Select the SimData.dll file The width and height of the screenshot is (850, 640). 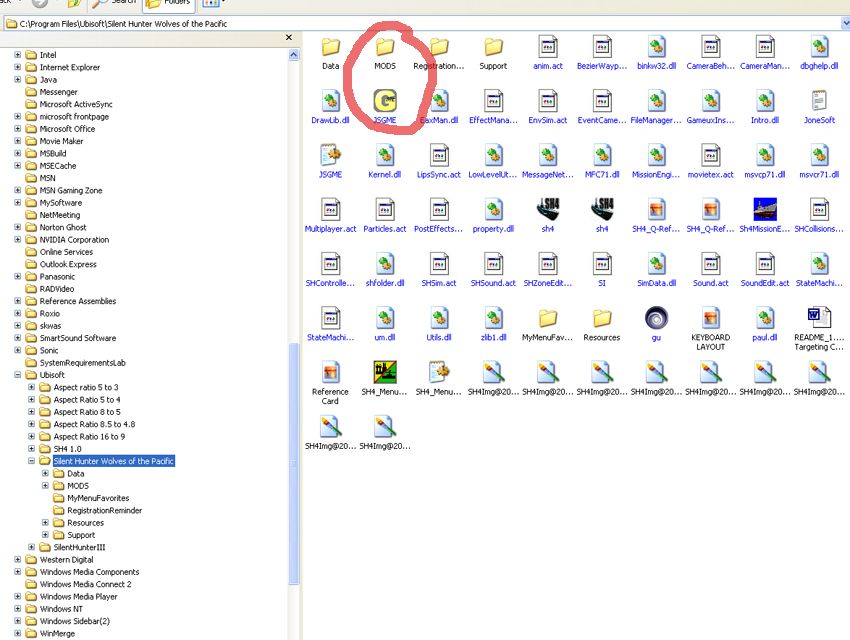(656, 264)
